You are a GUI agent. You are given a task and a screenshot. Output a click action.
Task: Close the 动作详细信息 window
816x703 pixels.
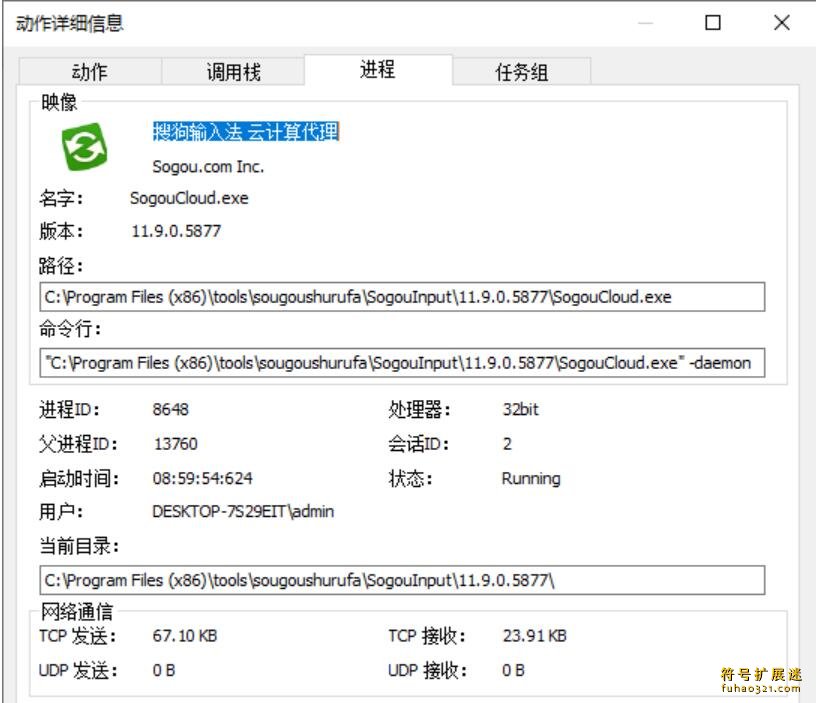pyautogui.click(x=782, y=23)
